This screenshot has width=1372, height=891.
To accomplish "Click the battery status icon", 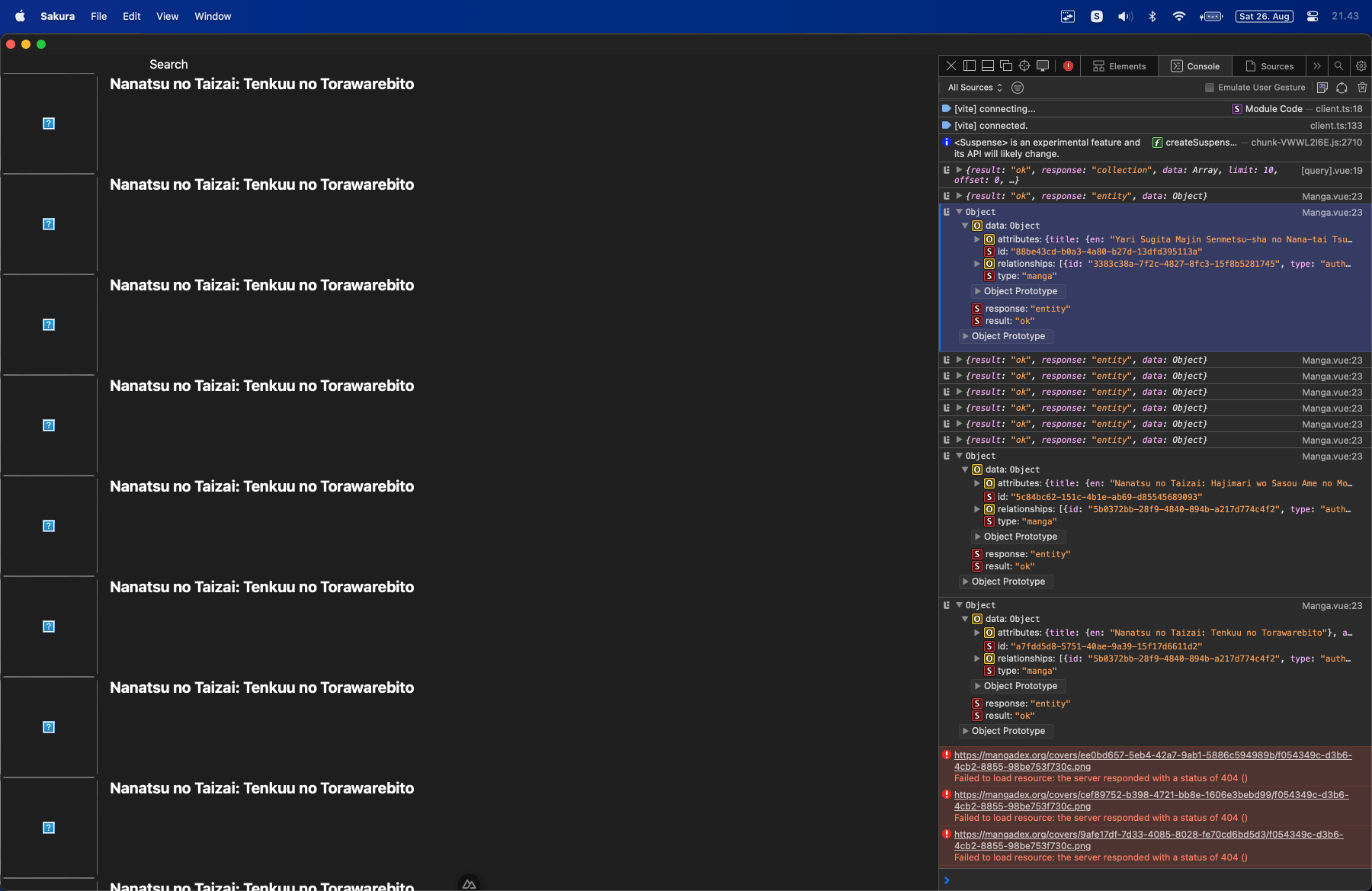I will click(x=1211, y=16).
